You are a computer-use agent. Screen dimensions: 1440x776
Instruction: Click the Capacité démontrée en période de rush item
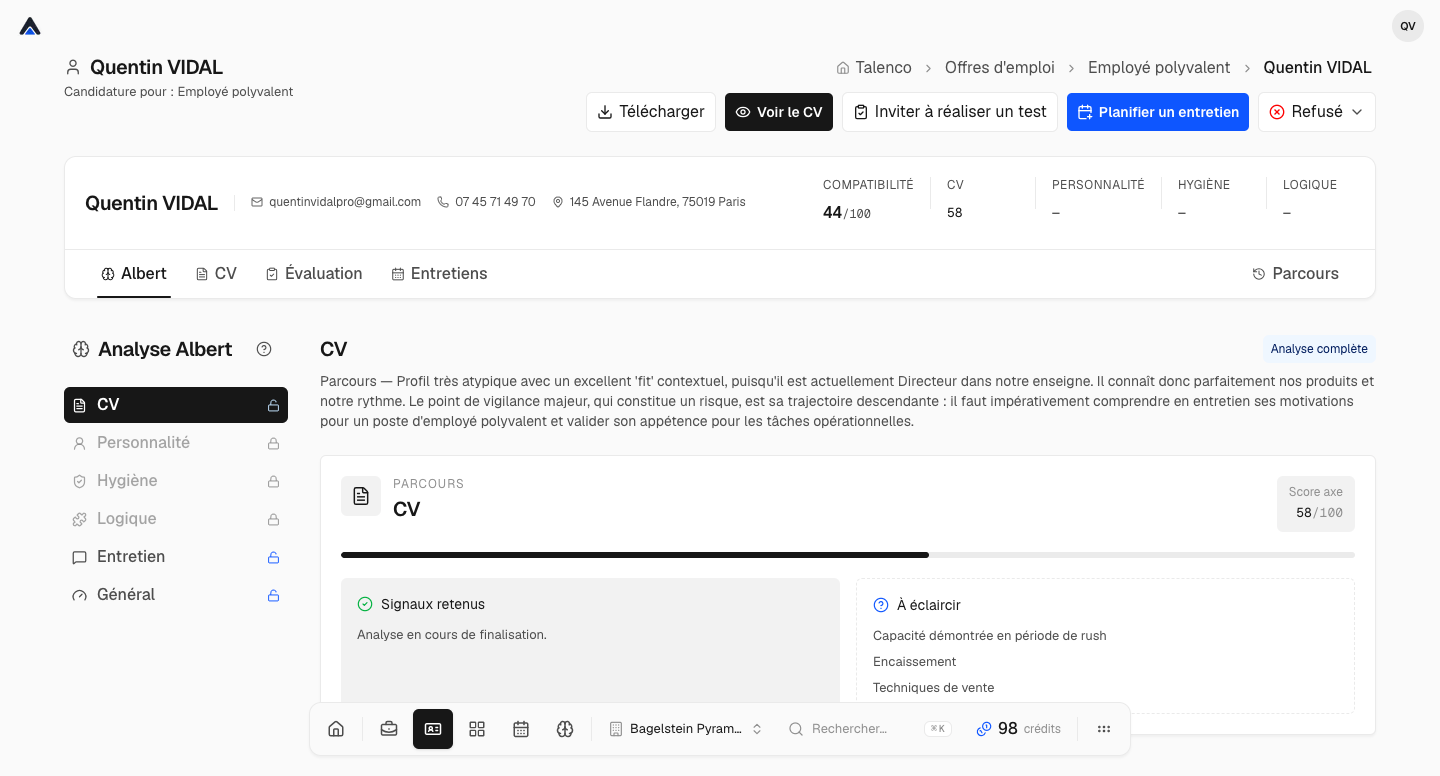coord(990,636)
